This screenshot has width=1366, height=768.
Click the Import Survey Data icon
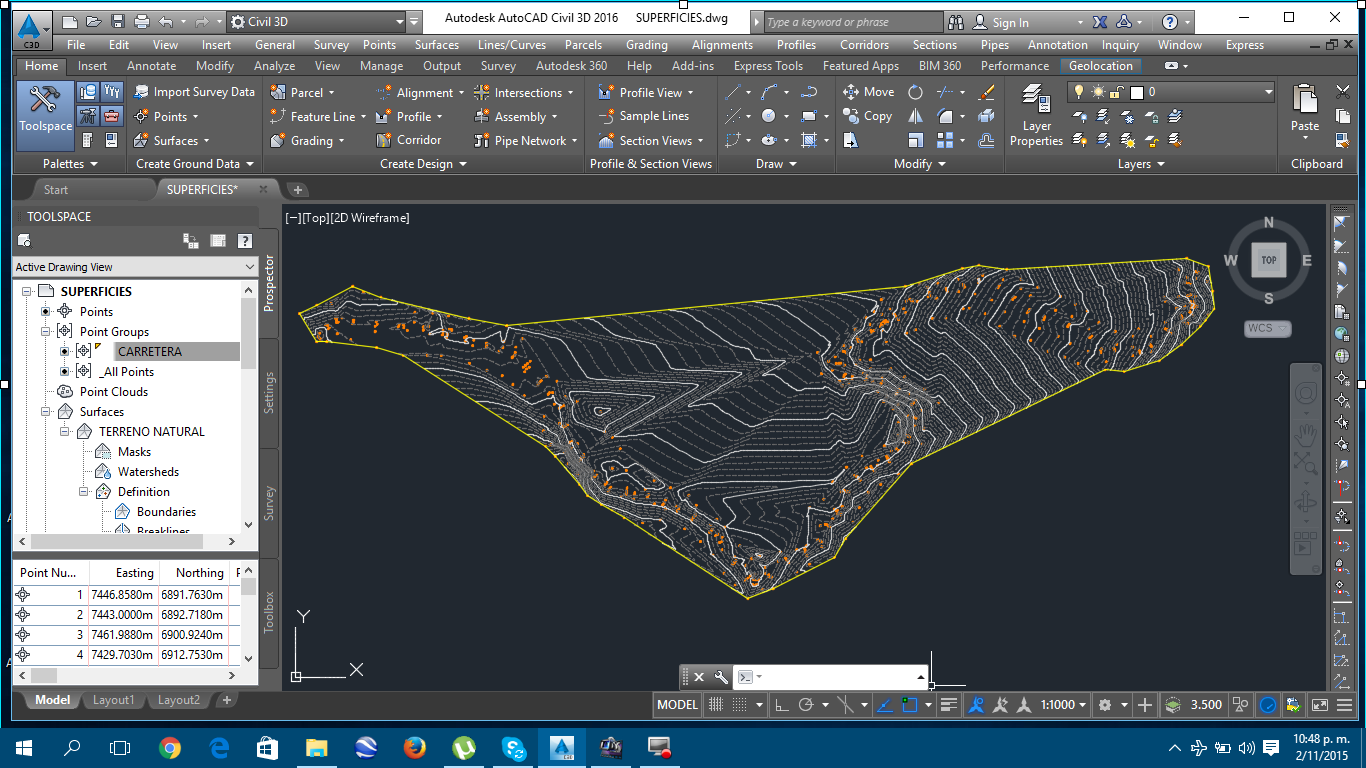[x=142, y=92]
